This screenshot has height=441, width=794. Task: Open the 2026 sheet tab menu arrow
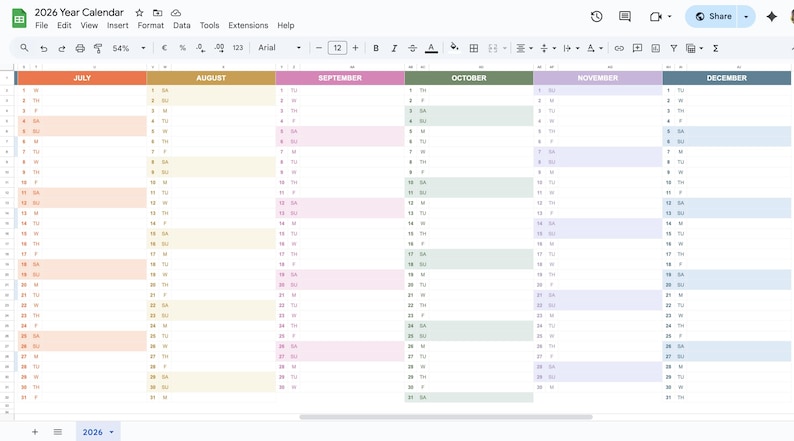pyautogui.click(x=112, y=432)
